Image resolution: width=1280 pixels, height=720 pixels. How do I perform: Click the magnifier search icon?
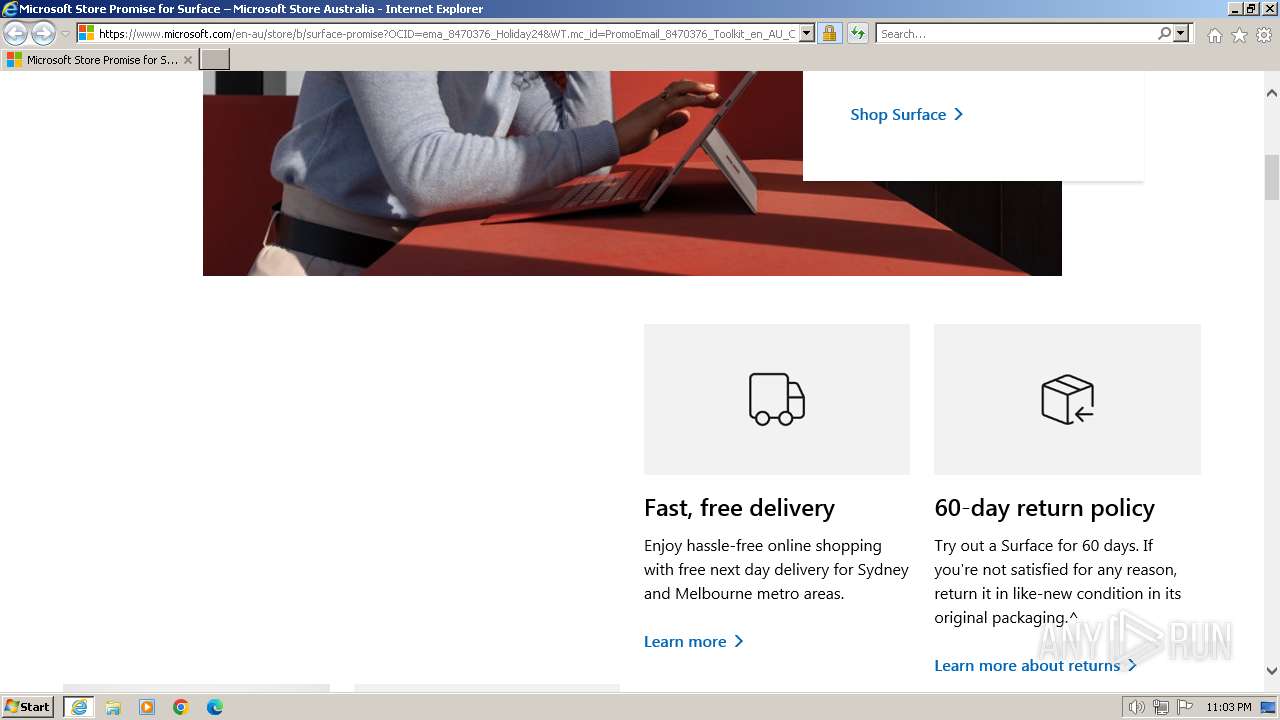pyautogui.click(x=1164, y=33)
